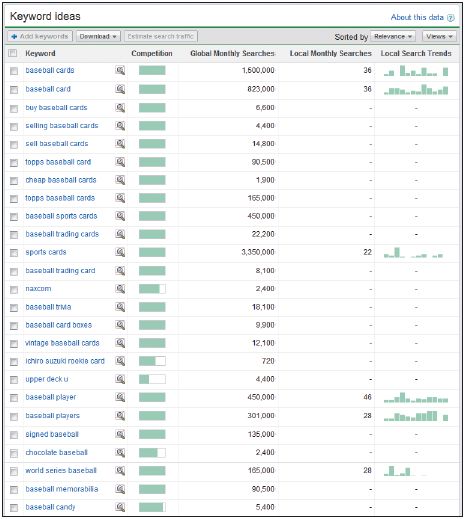
Task: Click the competition bar for ichiro suzuki rookie card
Action: click(152, 361)
